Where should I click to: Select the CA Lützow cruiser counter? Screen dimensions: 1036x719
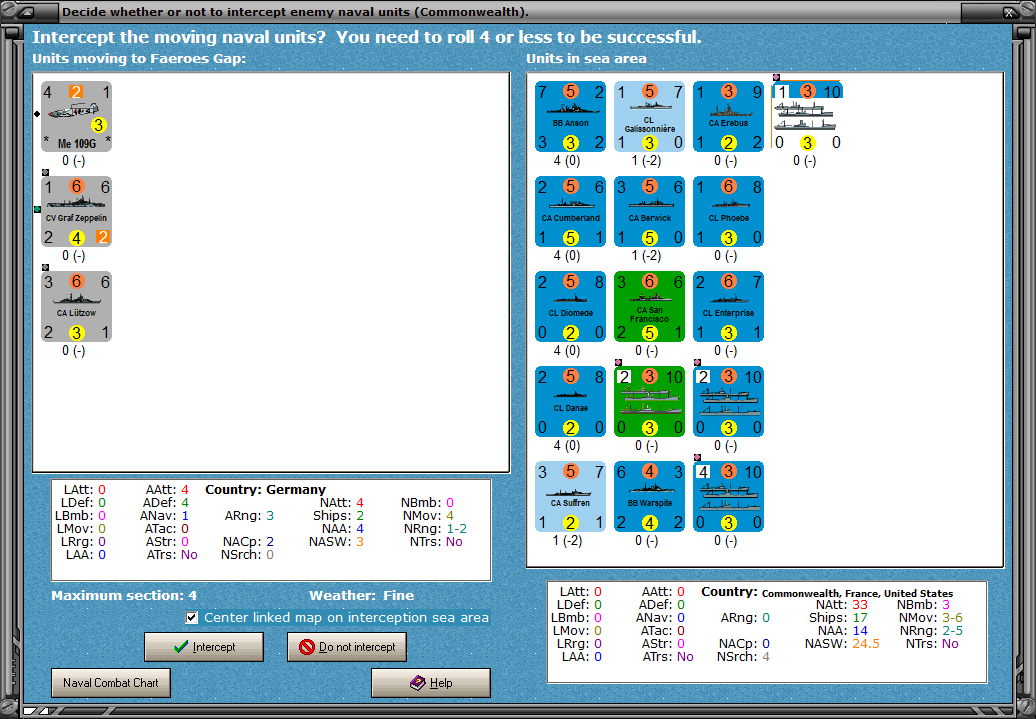click(76, 307)
